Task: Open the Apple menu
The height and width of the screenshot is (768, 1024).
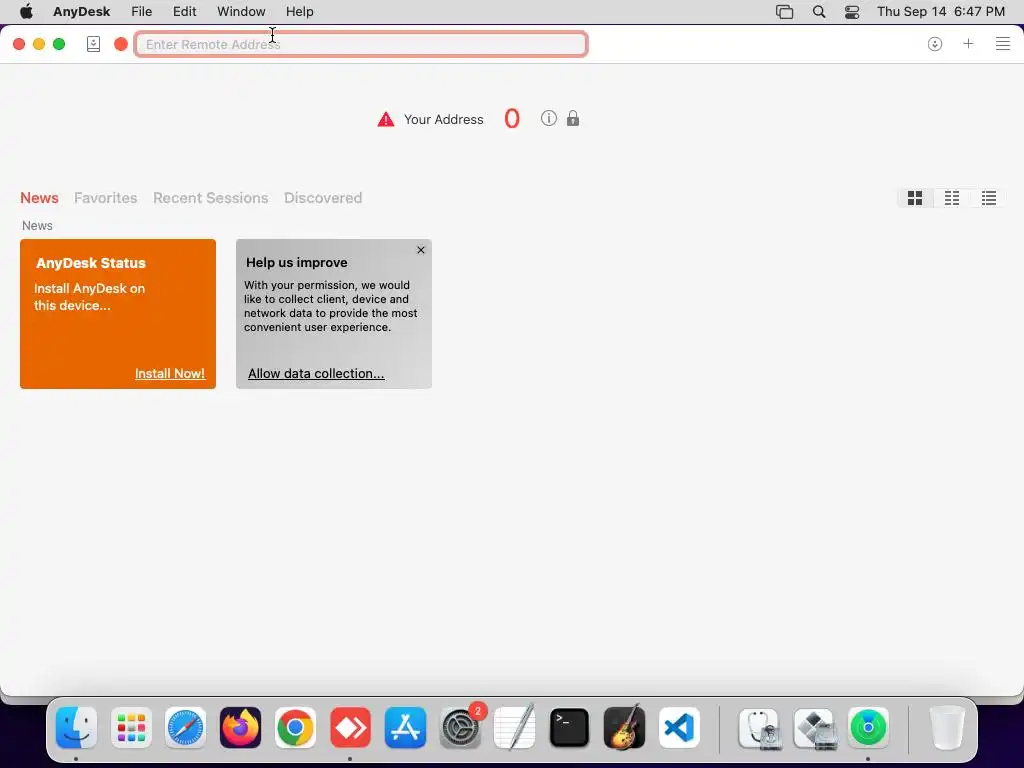Action: click(x=26, y=11)
